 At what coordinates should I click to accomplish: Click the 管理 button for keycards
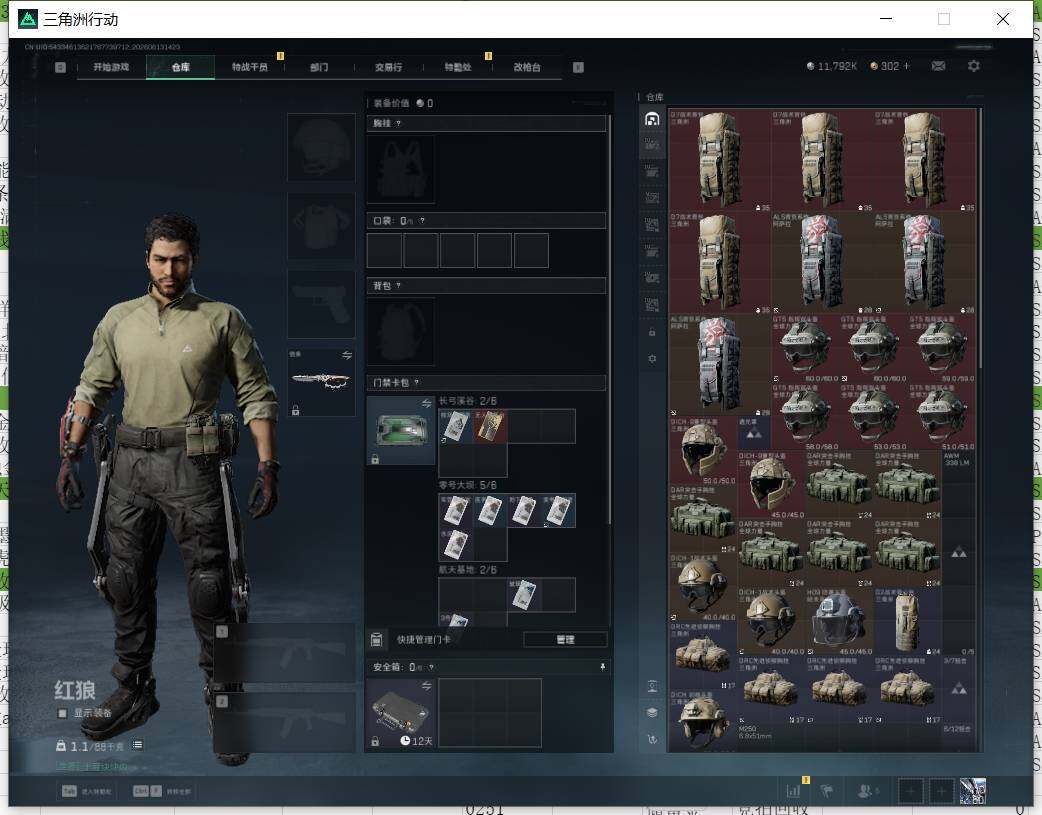[x=565, y=640]
